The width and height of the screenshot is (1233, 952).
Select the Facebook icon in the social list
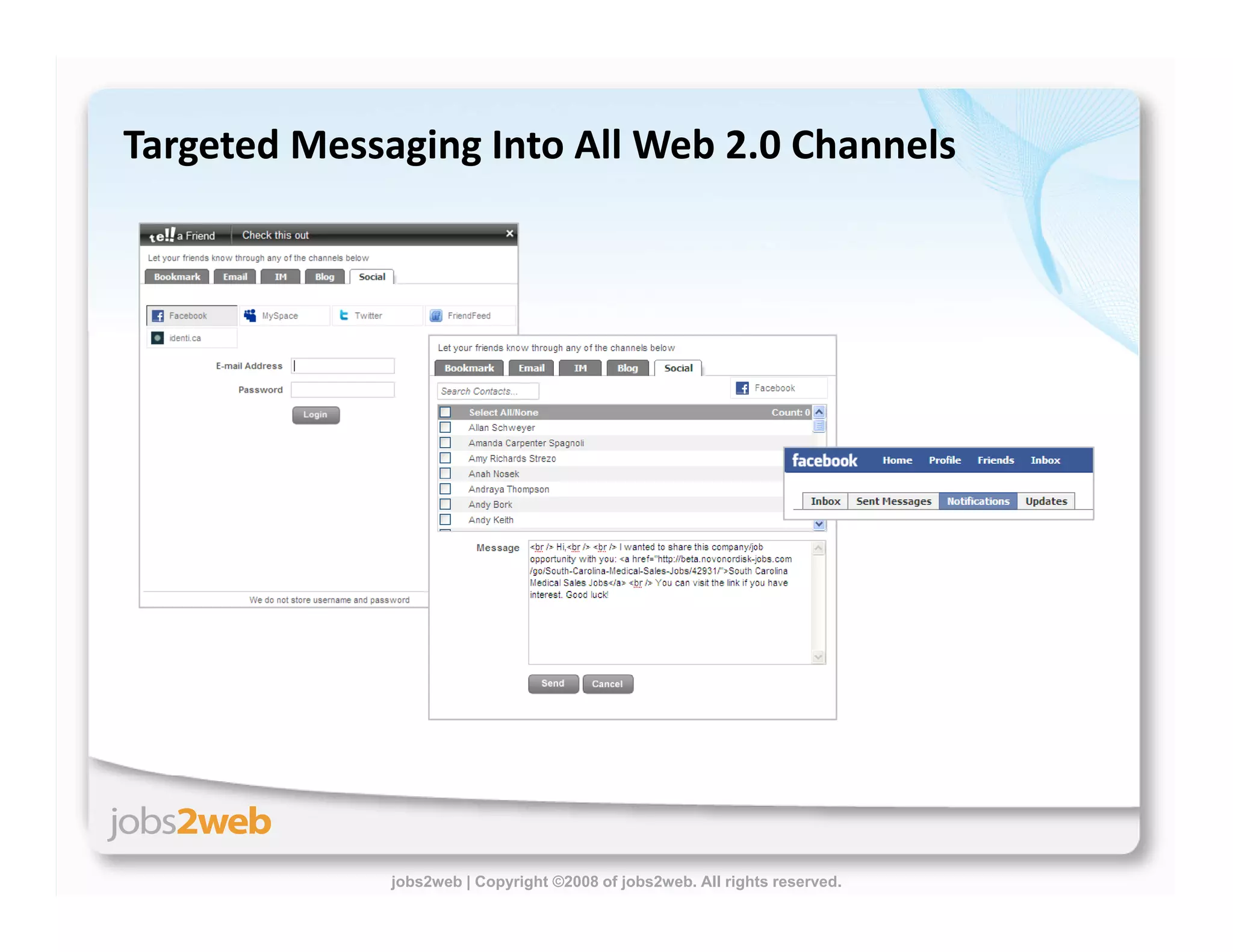tap(158, 316)
